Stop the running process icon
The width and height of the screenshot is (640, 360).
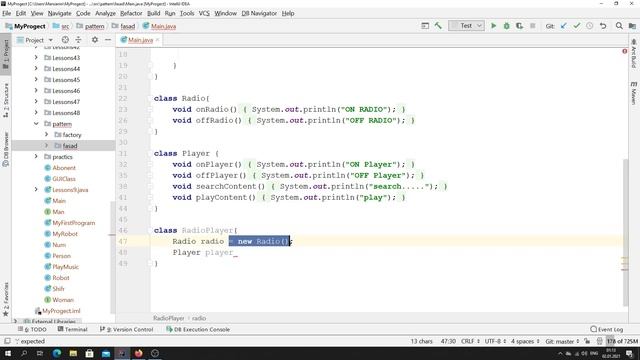pyautogui.click(x=533, y=26)
